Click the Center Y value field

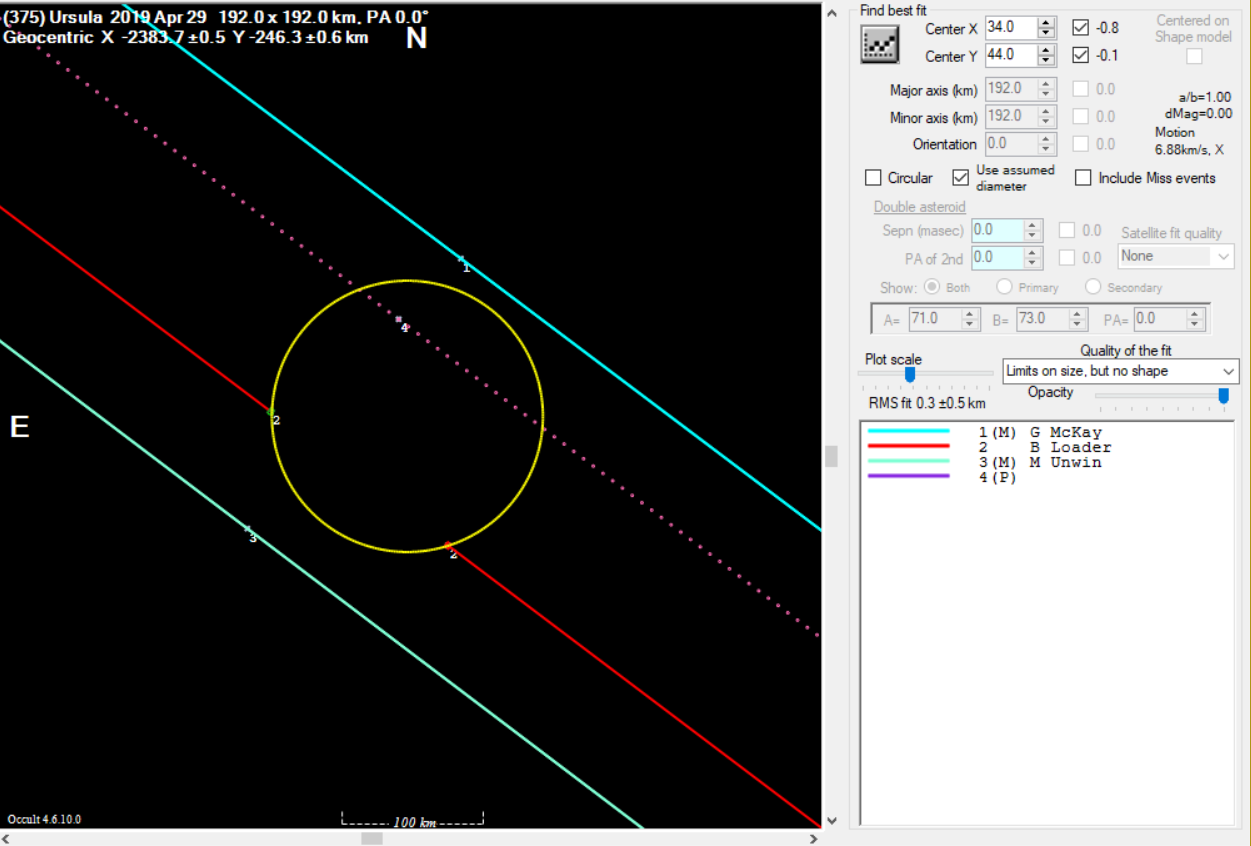click(x=1011, y=55)
